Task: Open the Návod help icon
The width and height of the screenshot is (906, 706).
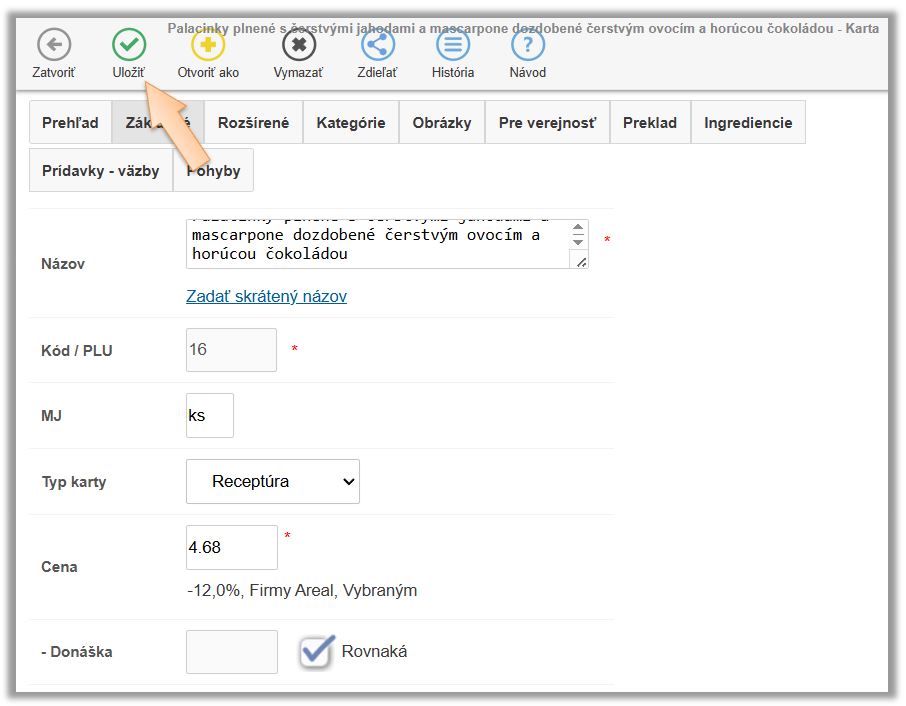Action: click(x=528, y=45)
